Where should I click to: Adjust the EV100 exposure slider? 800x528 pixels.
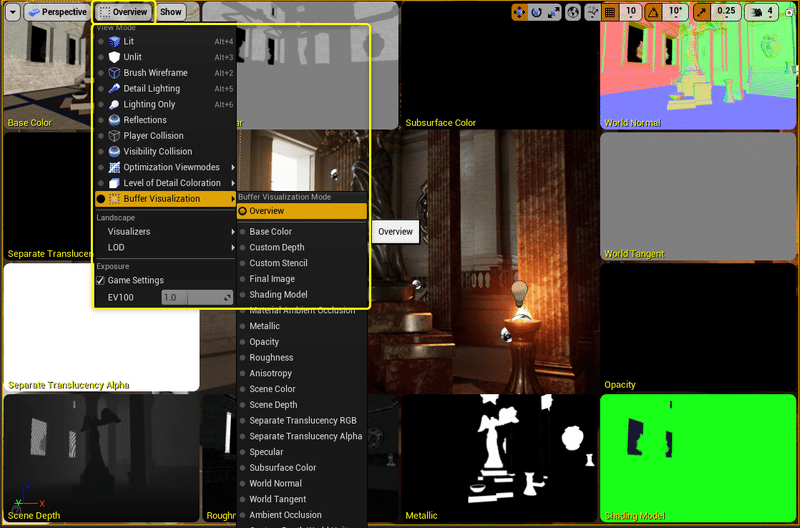(197, 297)
